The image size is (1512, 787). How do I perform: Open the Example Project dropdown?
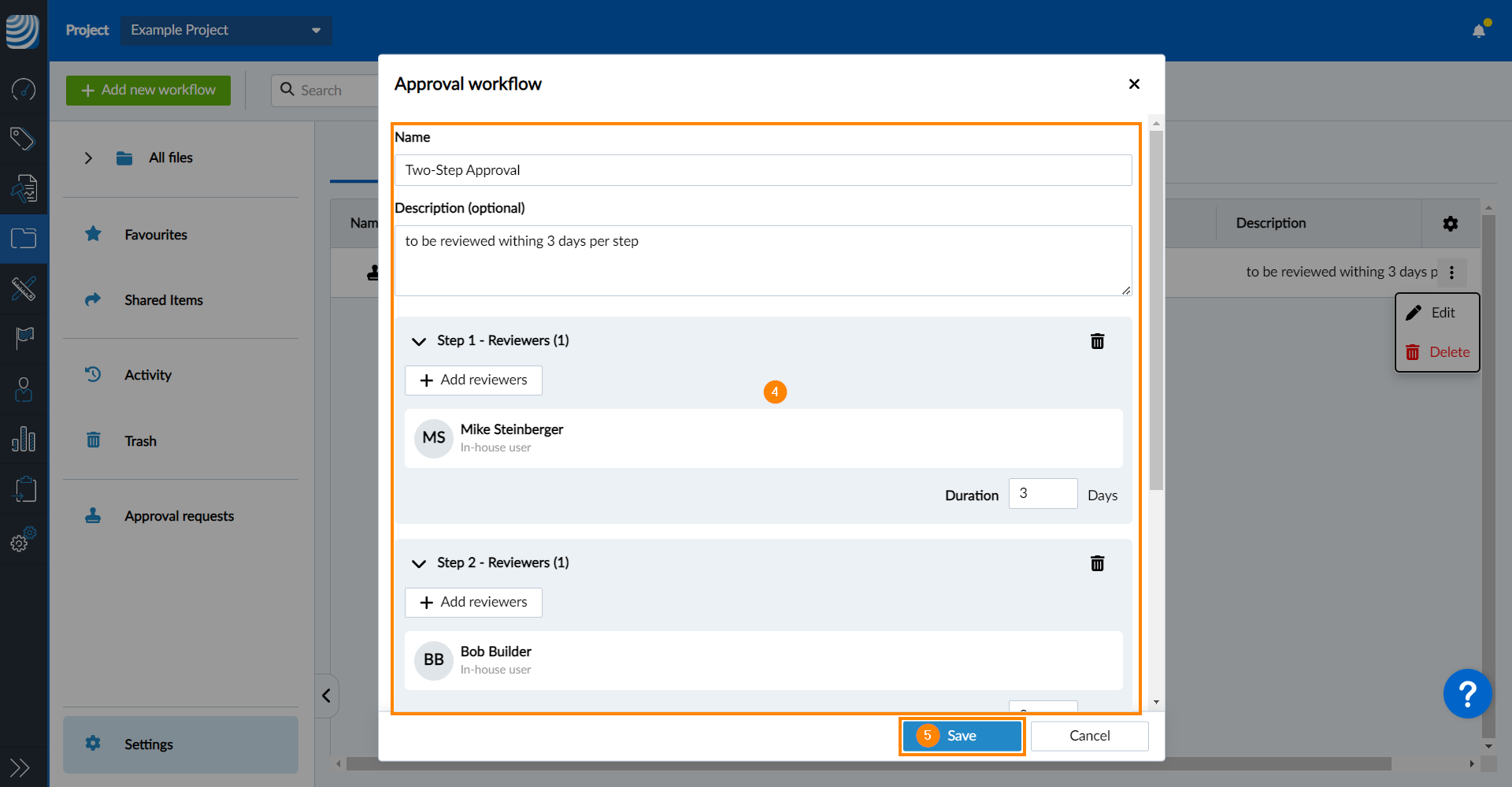click(x=226, y=30)
